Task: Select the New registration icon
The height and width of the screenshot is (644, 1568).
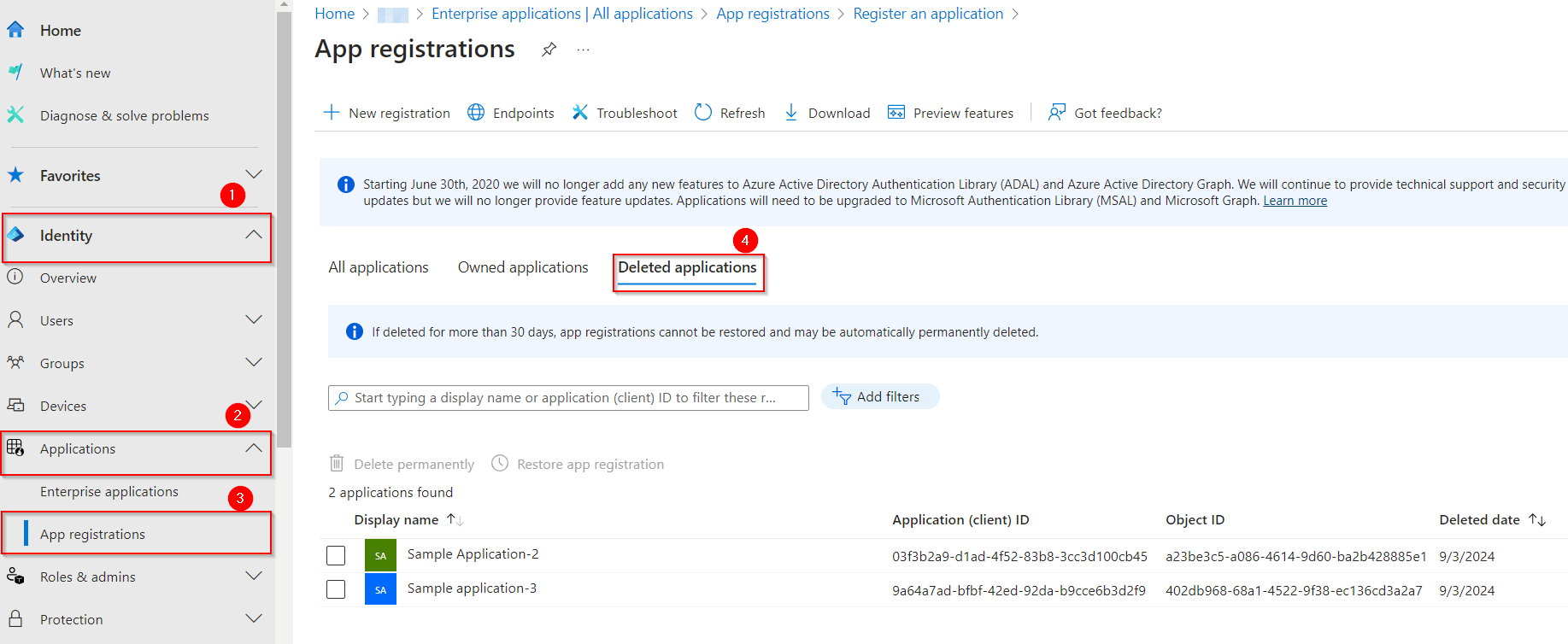Action: coord(332,112)
